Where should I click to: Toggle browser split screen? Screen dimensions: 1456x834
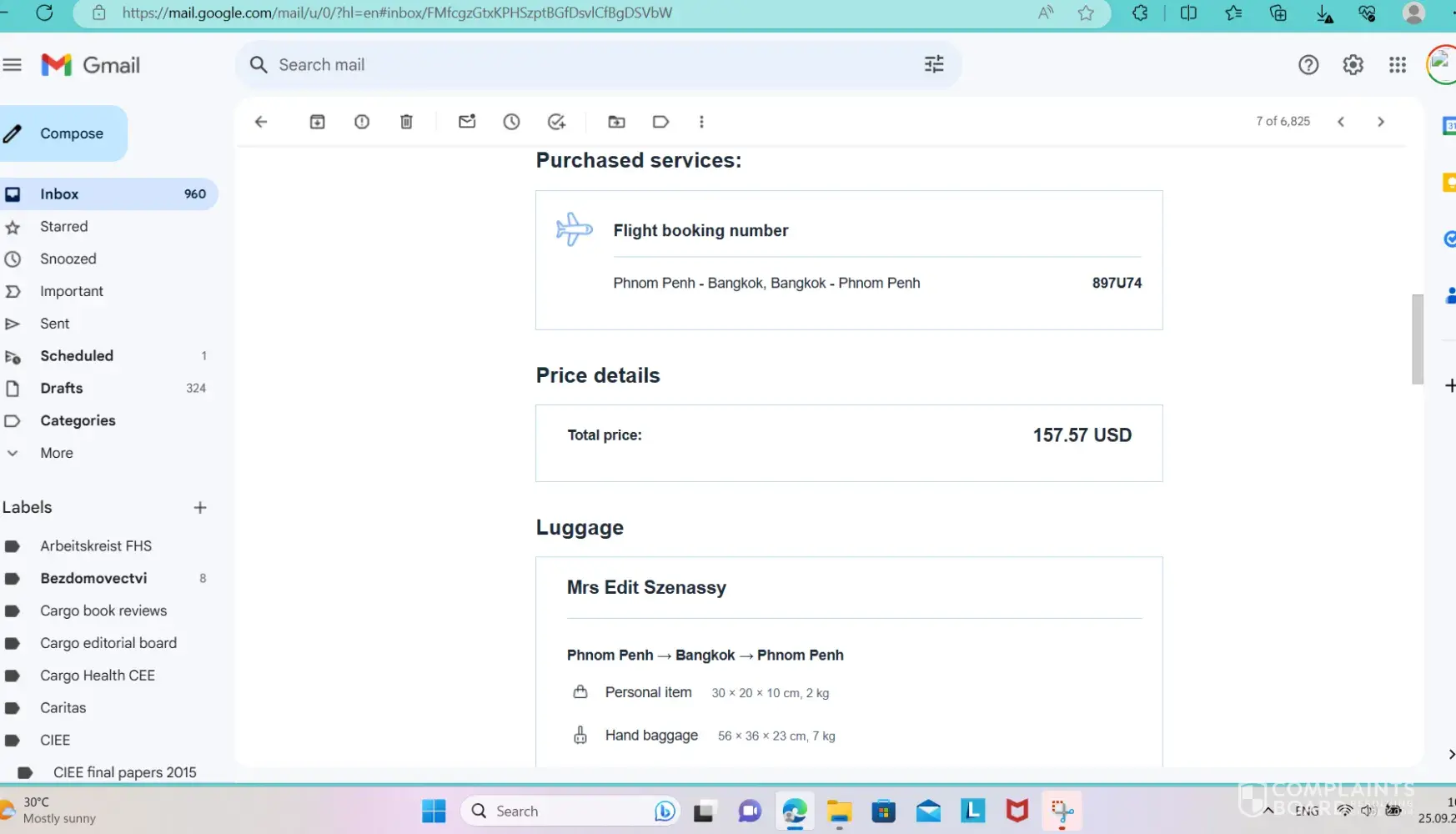1188,13
